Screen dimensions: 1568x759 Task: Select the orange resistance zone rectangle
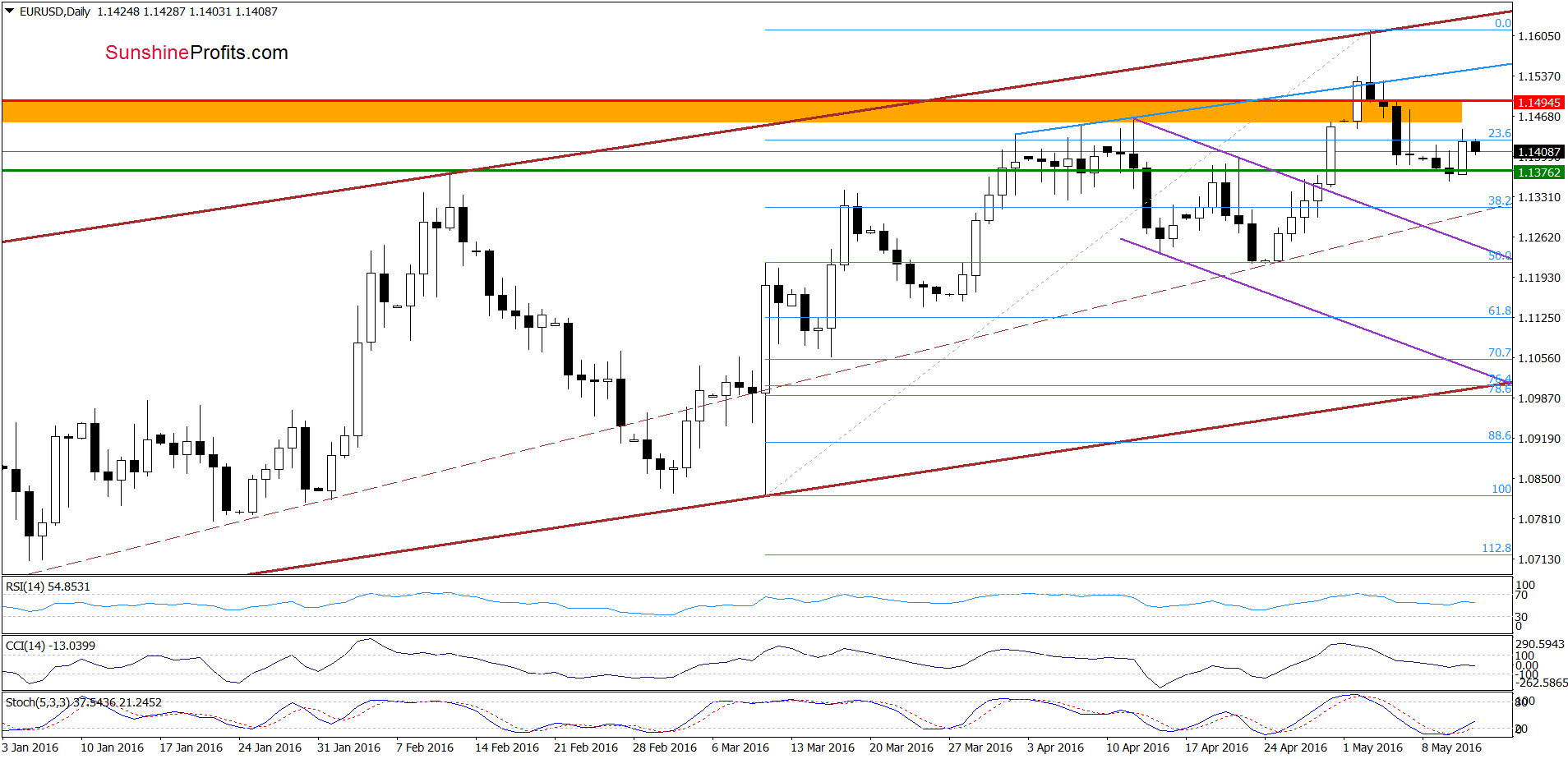(x=731, y=112)
